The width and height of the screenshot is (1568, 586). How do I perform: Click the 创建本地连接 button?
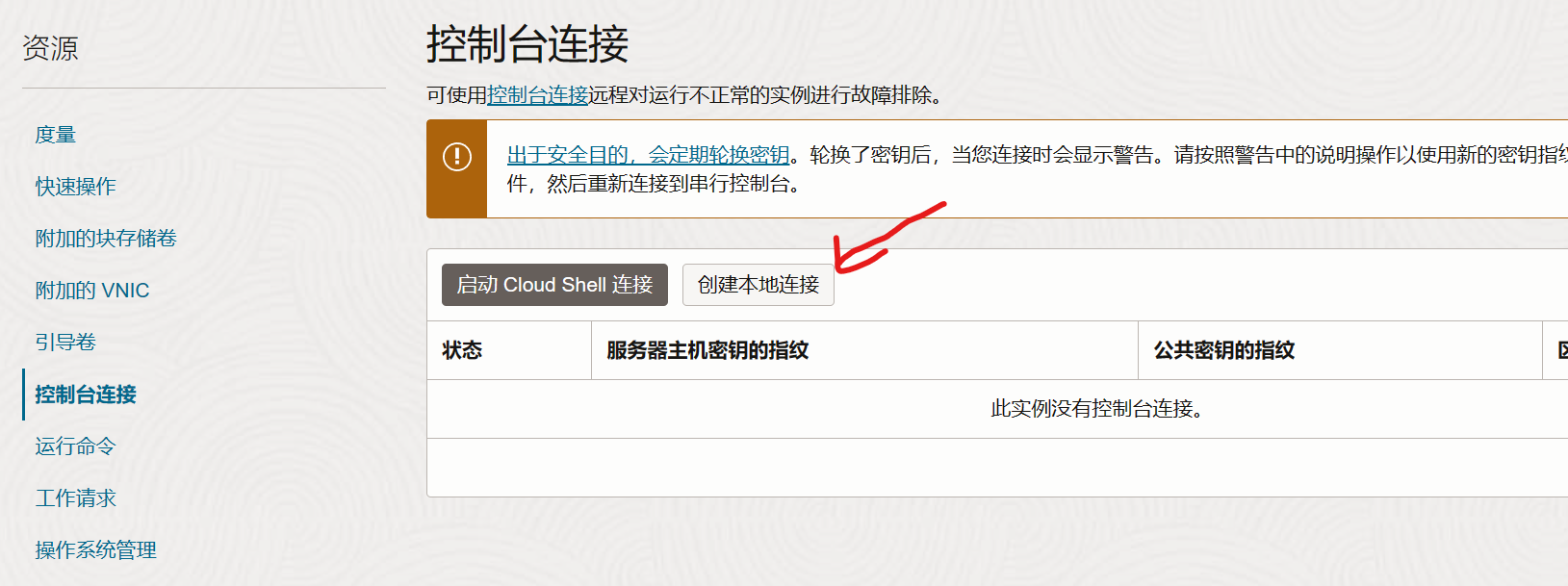click(x=758, y=285)
